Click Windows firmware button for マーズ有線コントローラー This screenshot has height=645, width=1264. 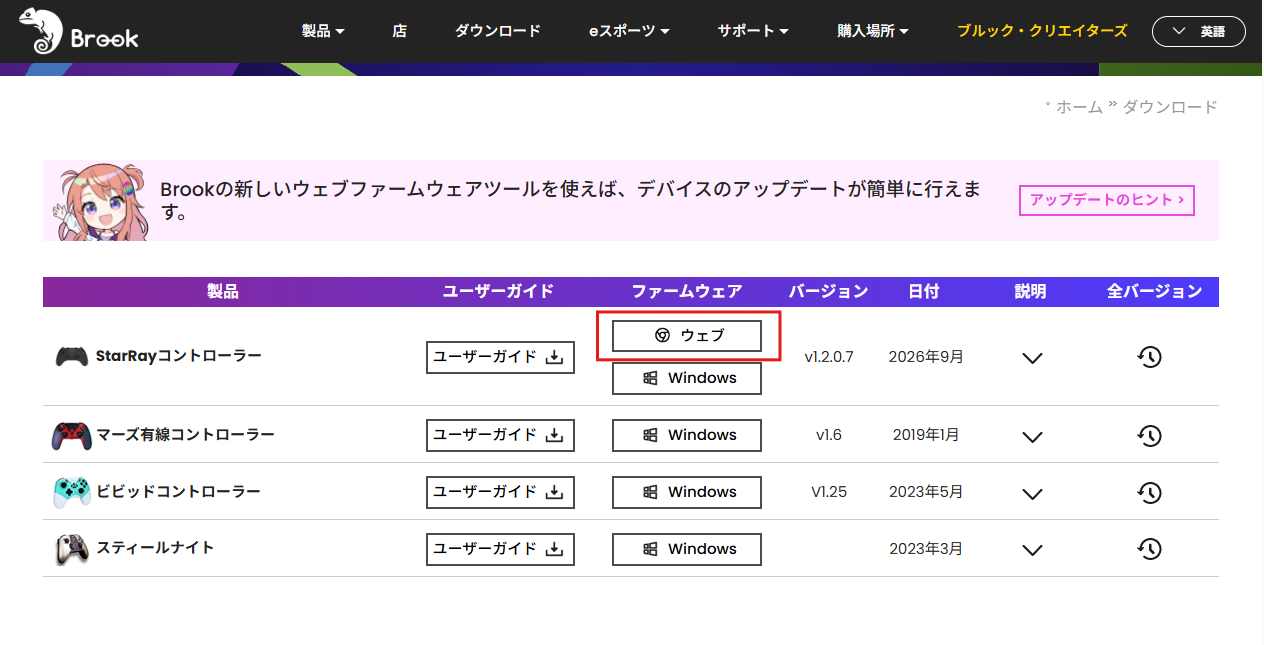point(687,435)
